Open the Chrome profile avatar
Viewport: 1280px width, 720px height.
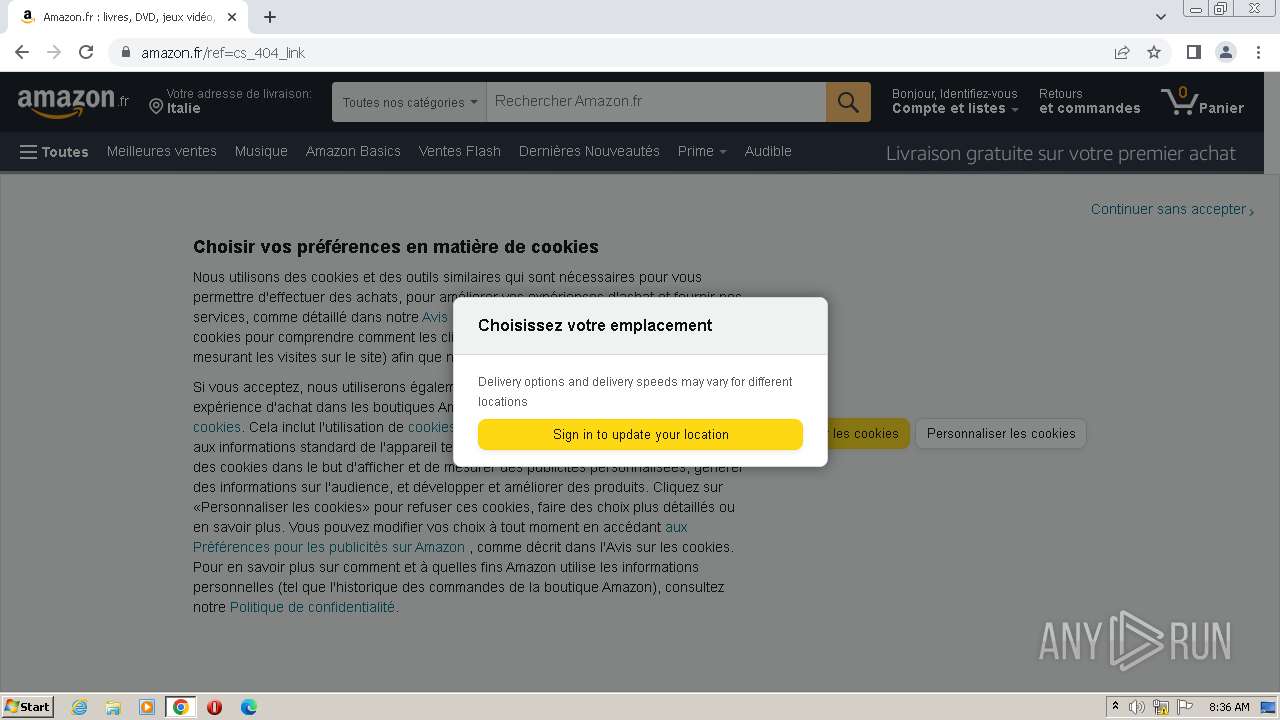(x=1225, y=52)
